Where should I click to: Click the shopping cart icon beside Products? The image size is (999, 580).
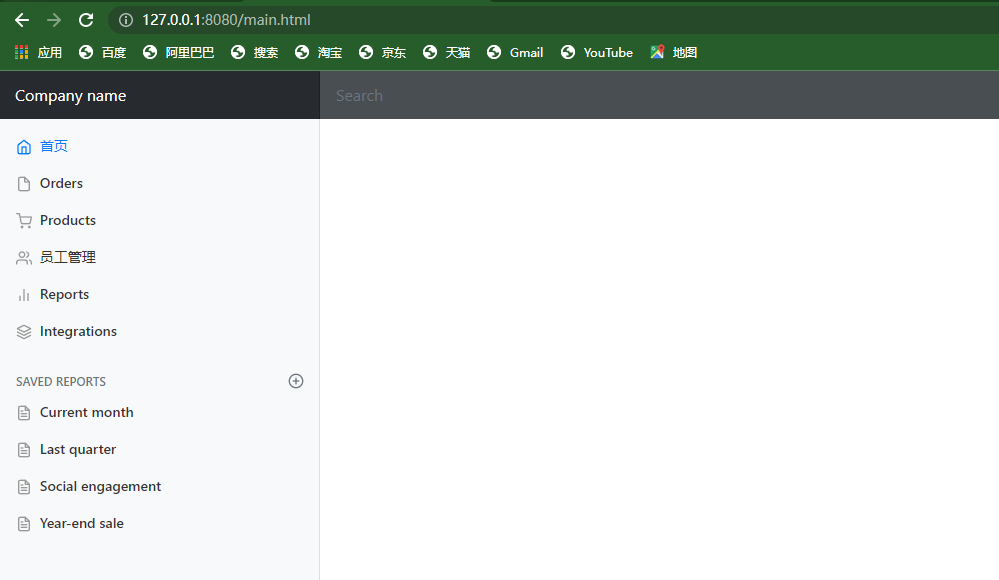click(x=24, y=221)
